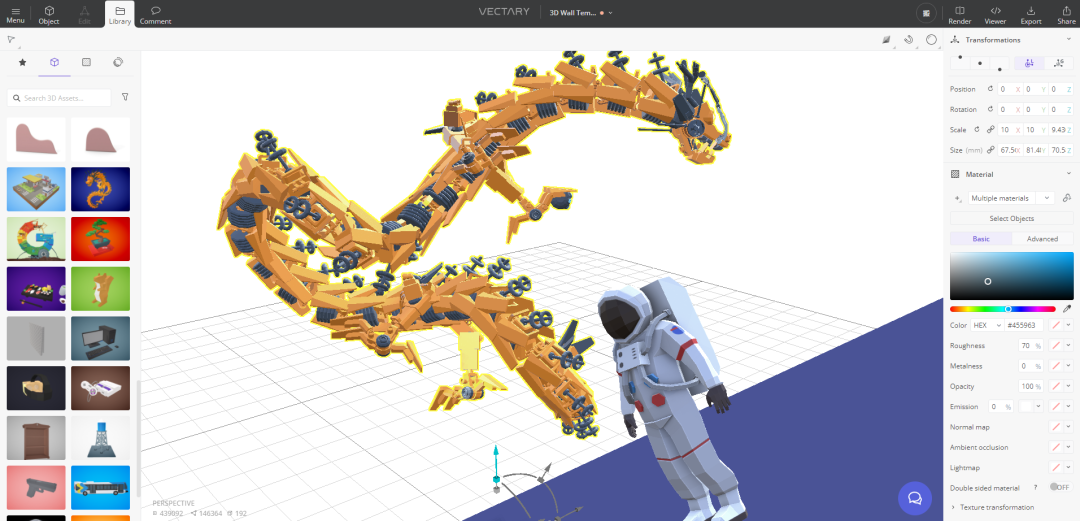Show favorites star tab in library
This screenshot has height=521, width=1080.
[x=23, y=62]
